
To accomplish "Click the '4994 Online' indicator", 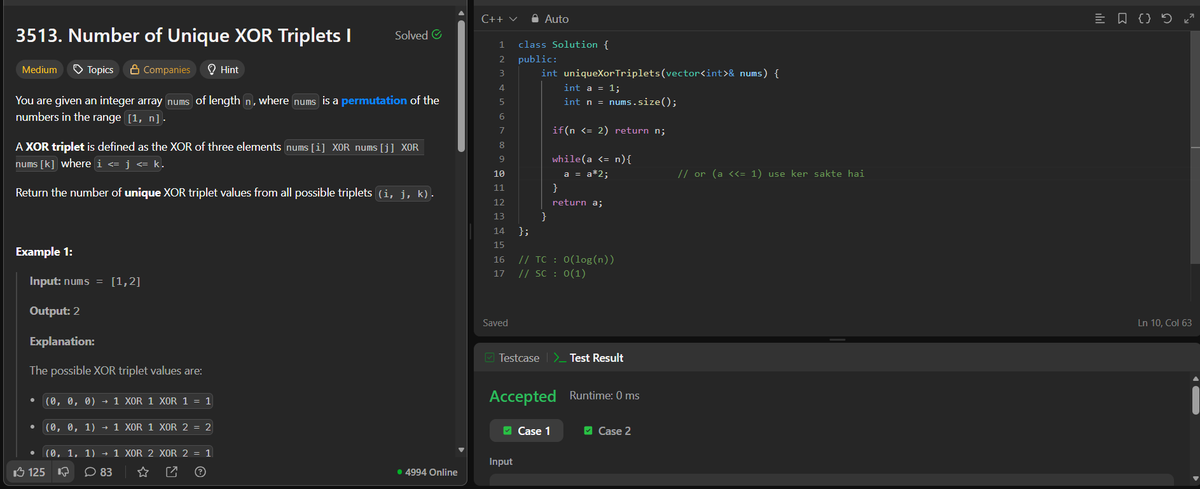I will point(428,472).
